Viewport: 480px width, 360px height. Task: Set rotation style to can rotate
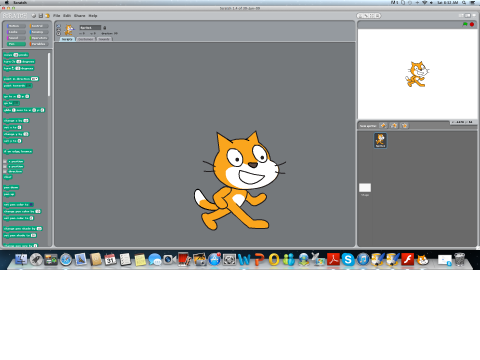[59, 26]
